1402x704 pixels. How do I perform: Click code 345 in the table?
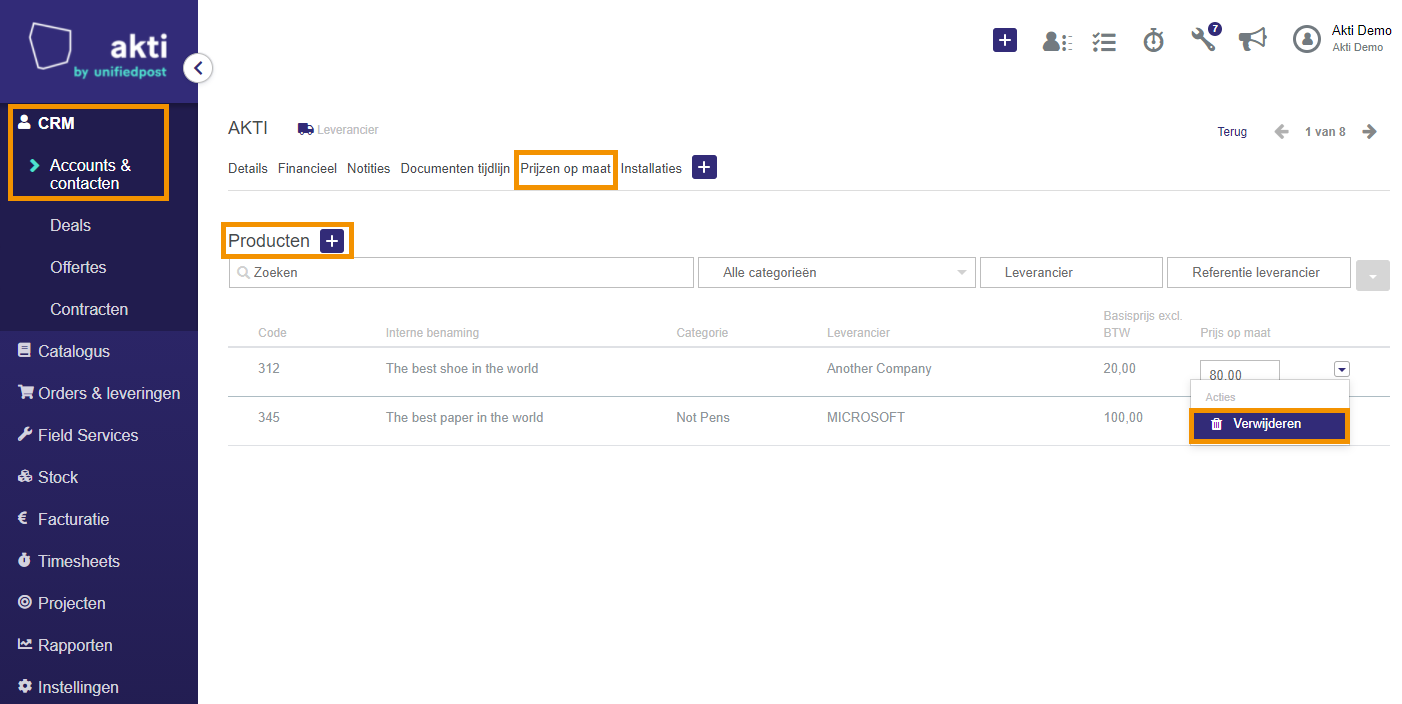point(269,418)
